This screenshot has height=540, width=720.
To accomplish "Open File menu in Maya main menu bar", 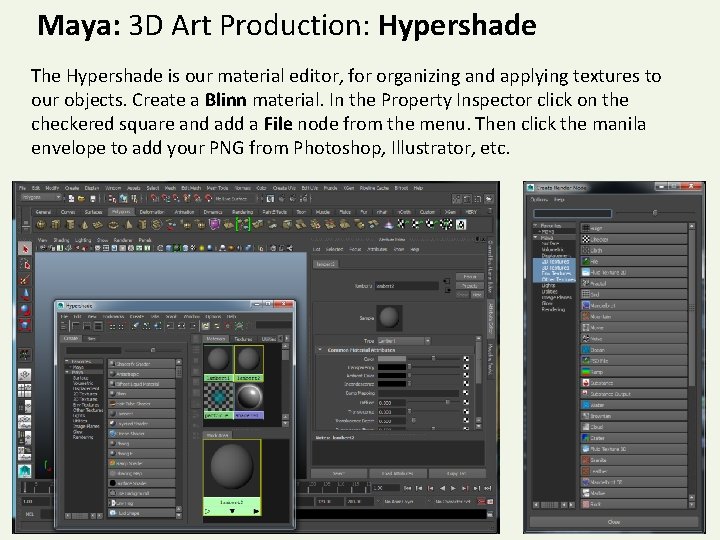I will 22,188.
